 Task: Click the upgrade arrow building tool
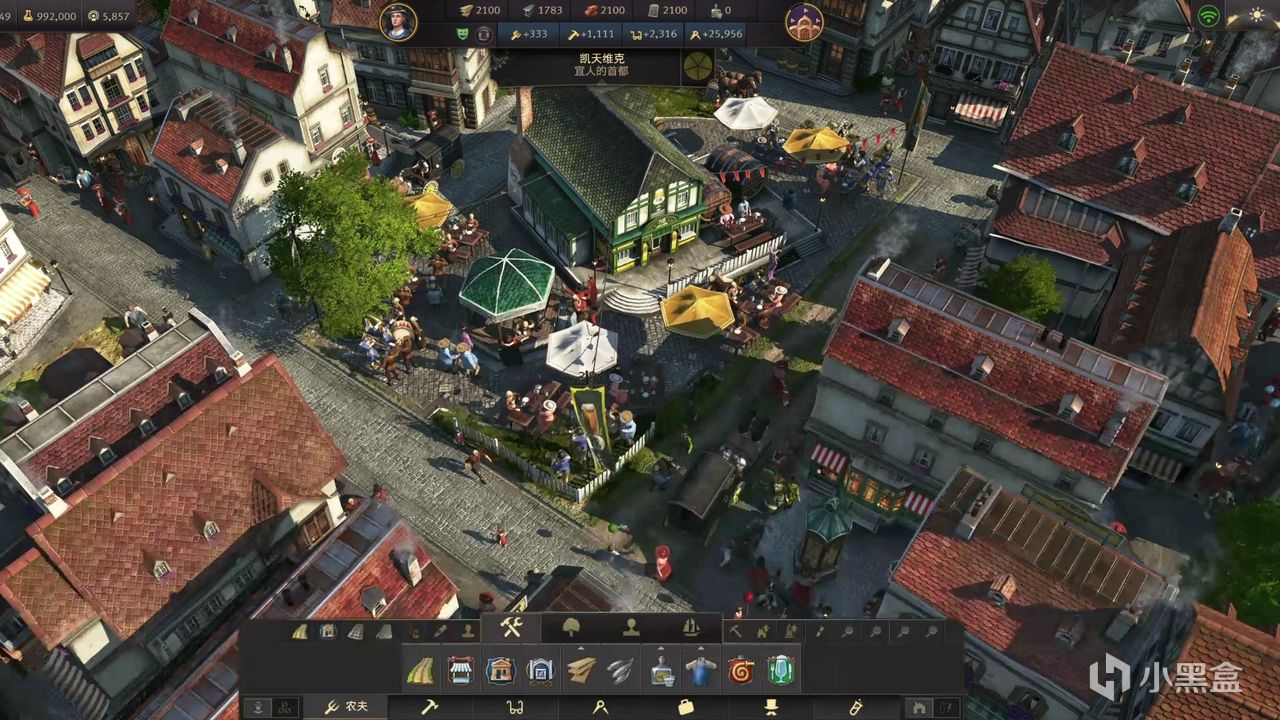tap(763, 631)
